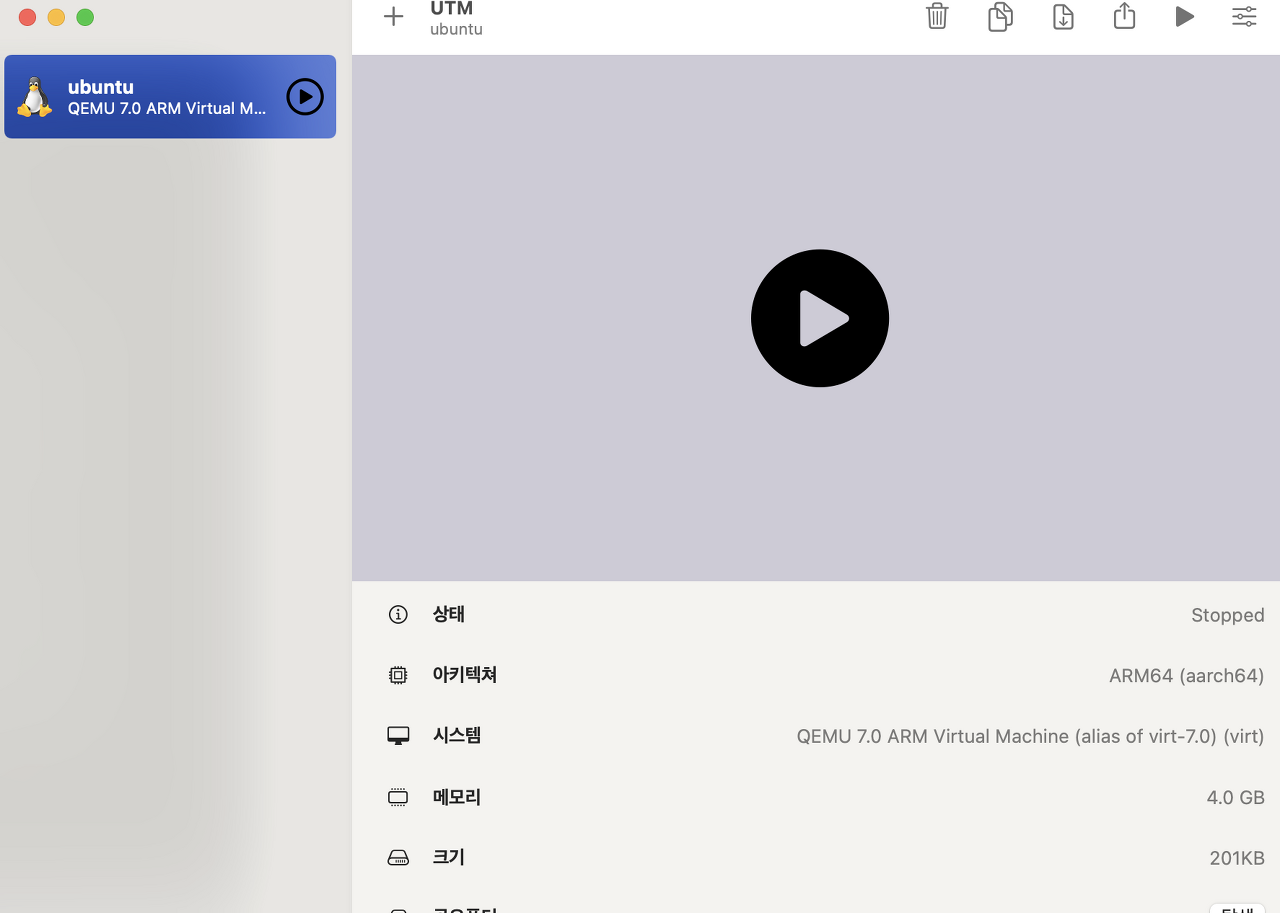Maximize the window with the green button

tap(85, 17)
